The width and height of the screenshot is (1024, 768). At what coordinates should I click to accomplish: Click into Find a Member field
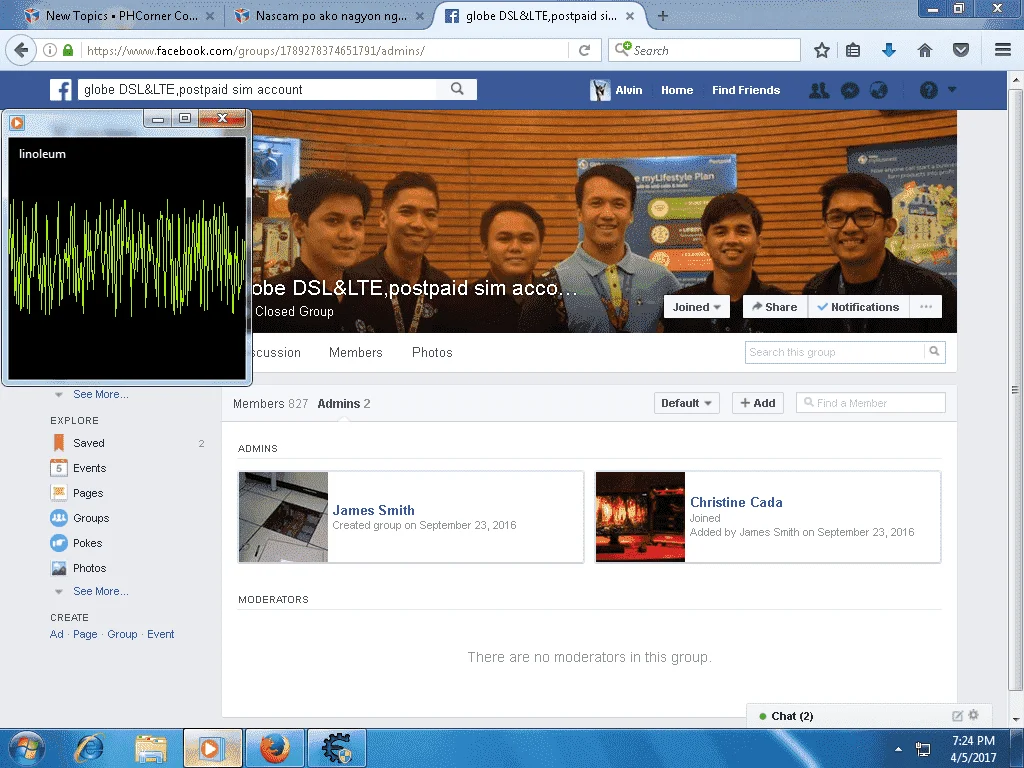[871, 403]
